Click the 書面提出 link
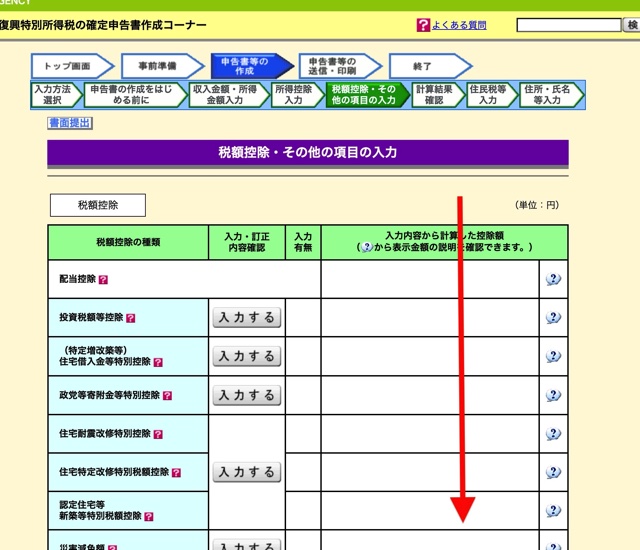 (70, 123)
